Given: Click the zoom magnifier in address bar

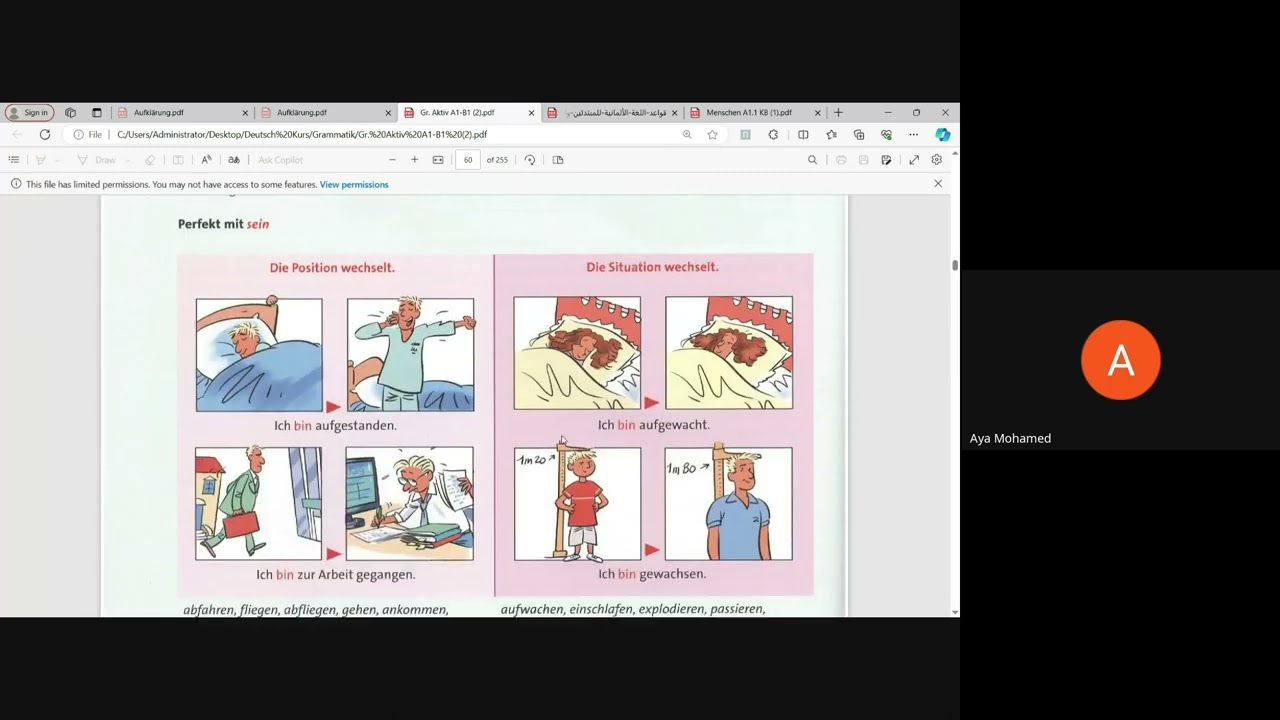Looking at the screenshot, I should click(687, 134).
